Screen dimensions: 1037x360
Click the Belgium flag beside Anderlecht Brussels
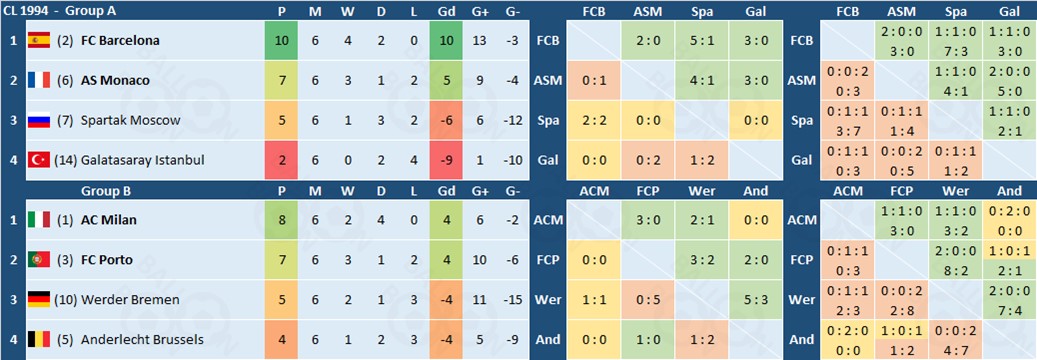(x=39, y=340)
